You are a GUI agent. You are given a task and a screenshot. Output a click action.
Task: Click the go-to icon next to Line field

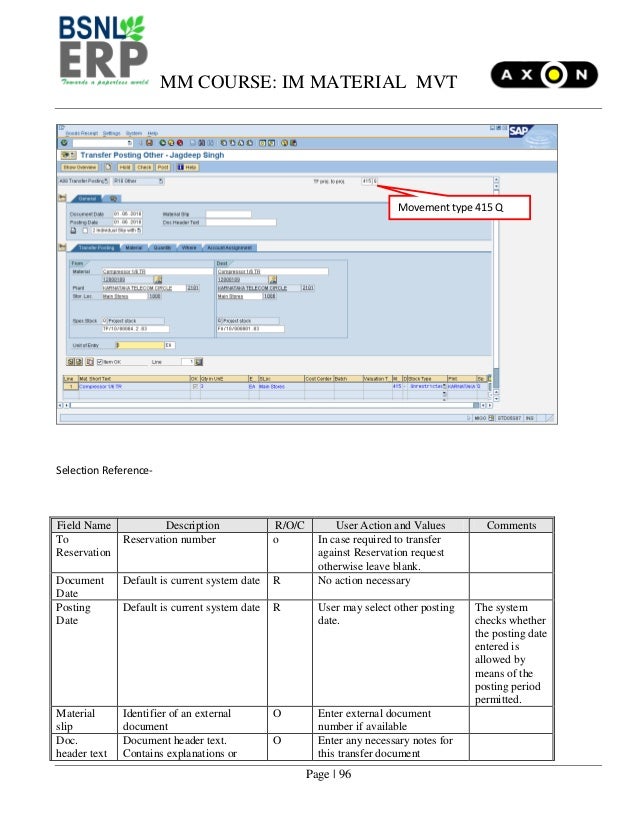coord(199,362)
